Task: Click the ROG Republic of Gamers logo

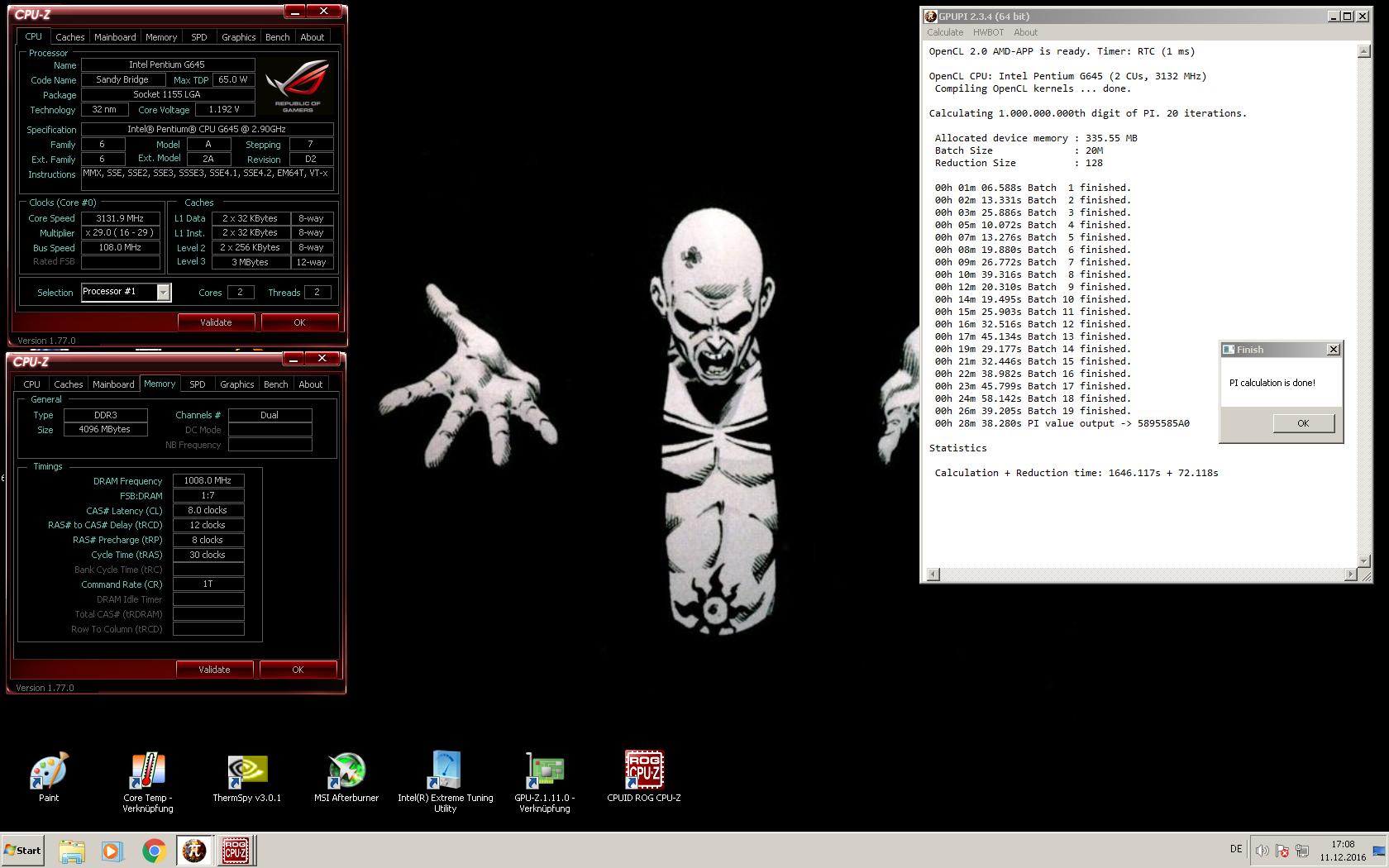Action: pos(298,86)
